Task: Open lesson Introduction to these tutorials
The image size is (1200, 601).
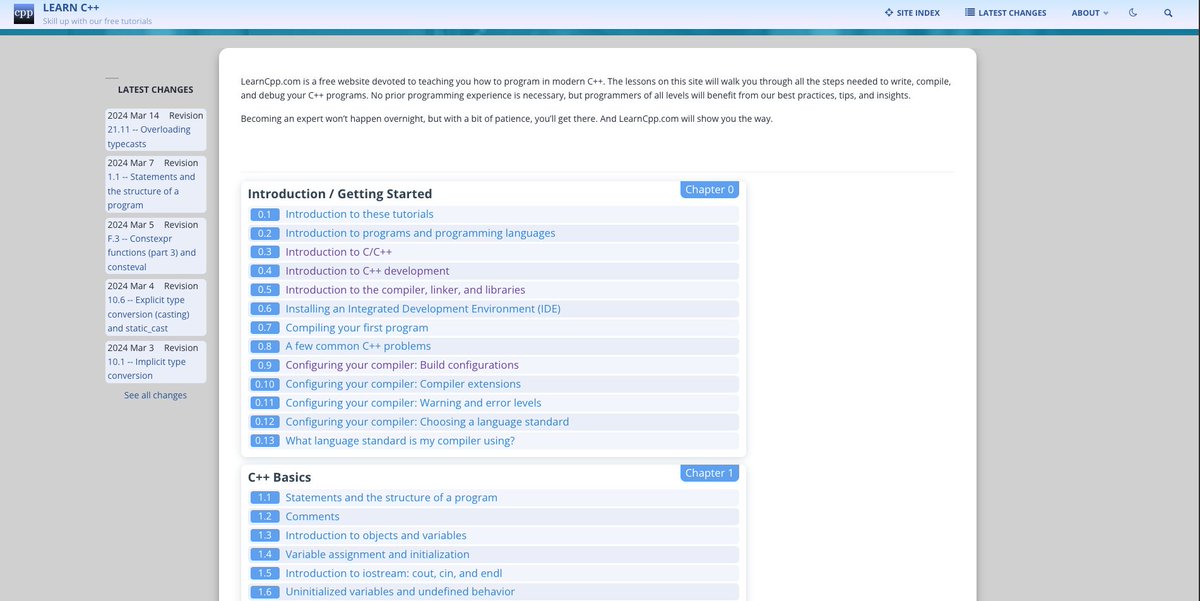Action: pos(359,214)
